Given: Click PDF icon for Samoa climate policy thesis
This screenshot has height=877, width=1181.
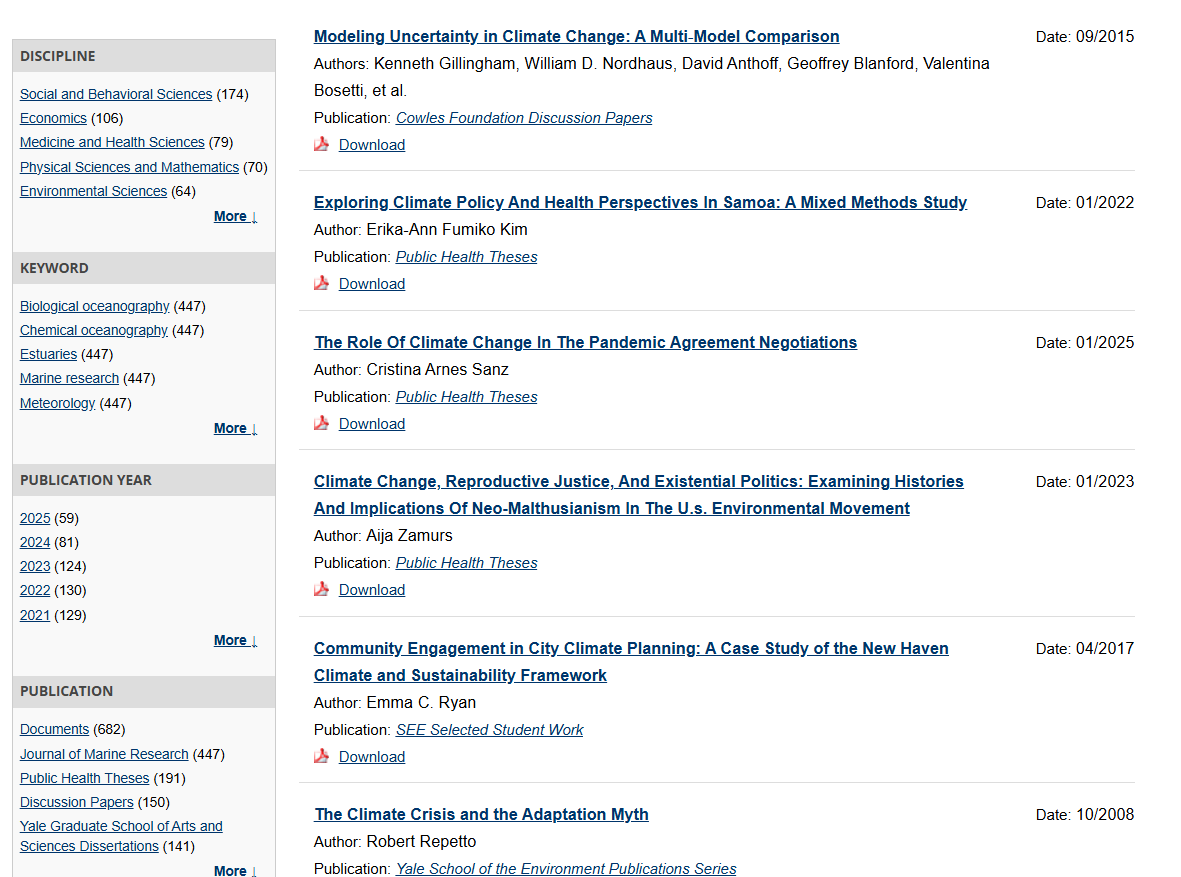Looking at the screenshot, I should (321, 283).
